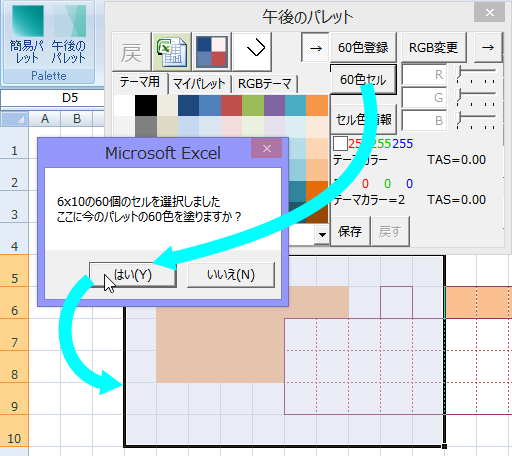The image size is (512, 456).
Task: Click the G color slider
Action: 476,97
